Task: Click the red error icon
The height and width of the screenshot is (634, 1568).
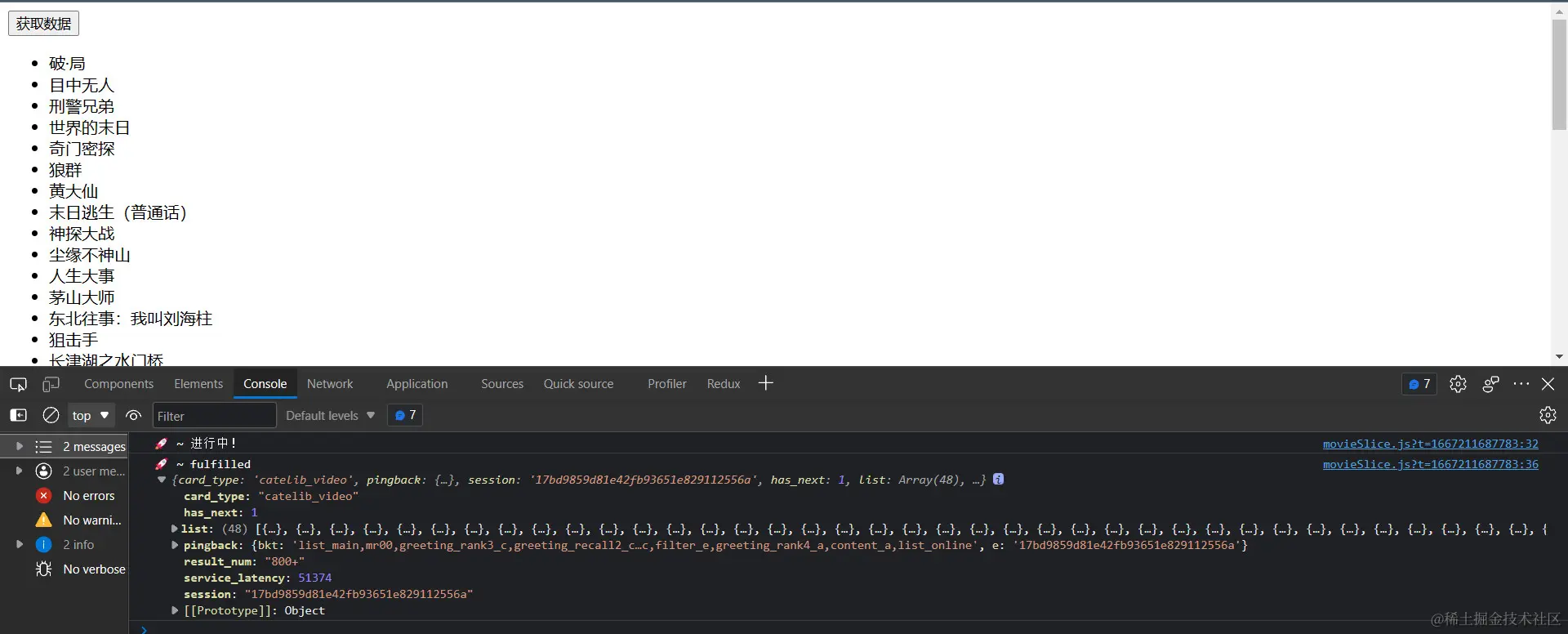Action: click(x=44, y=496)
